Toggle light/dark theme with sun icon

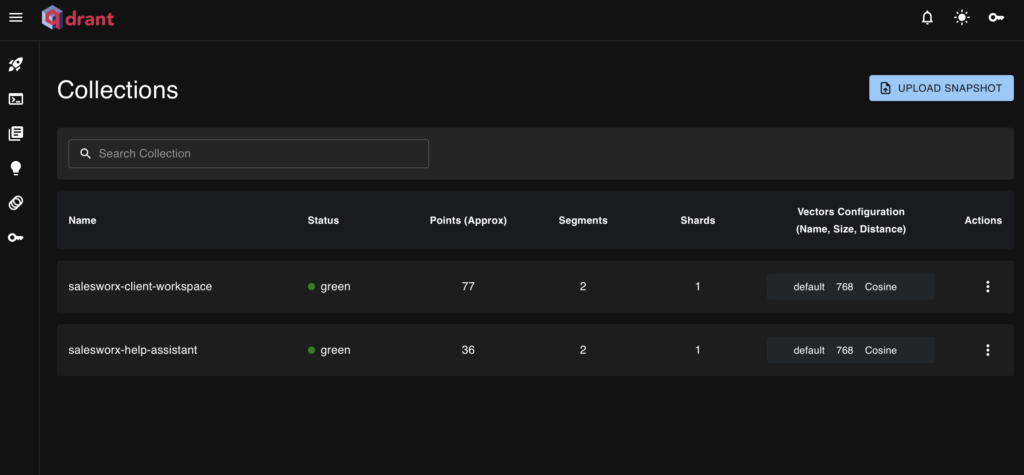pyautogui.click(x=961, y=18)
